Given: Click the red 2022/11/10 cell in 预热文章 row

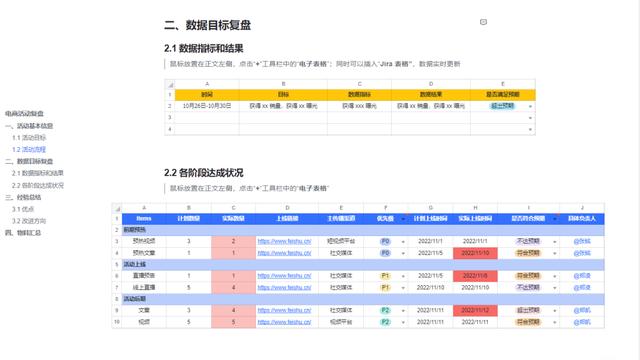Looking at the screenshot, I should pos(475,253).
